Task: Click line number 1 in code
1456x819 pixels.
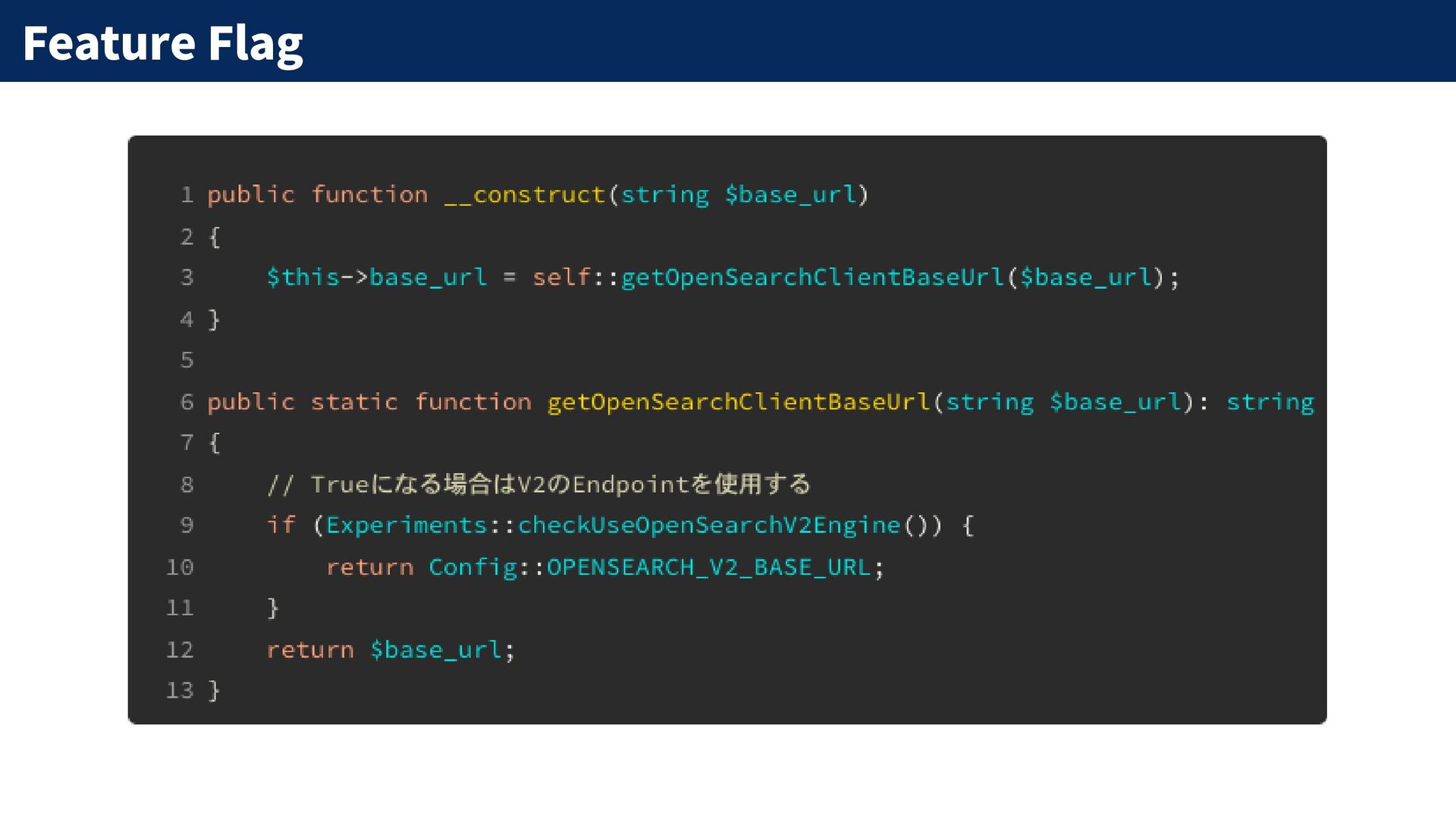Action: coord(187,195)
